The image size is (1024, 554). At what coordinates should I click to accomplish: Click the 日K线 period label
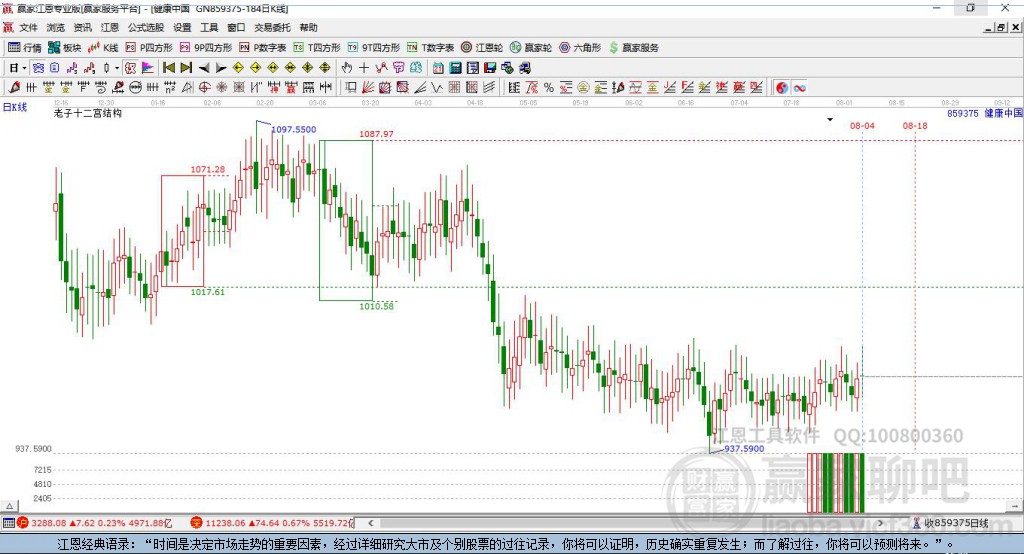15,107
